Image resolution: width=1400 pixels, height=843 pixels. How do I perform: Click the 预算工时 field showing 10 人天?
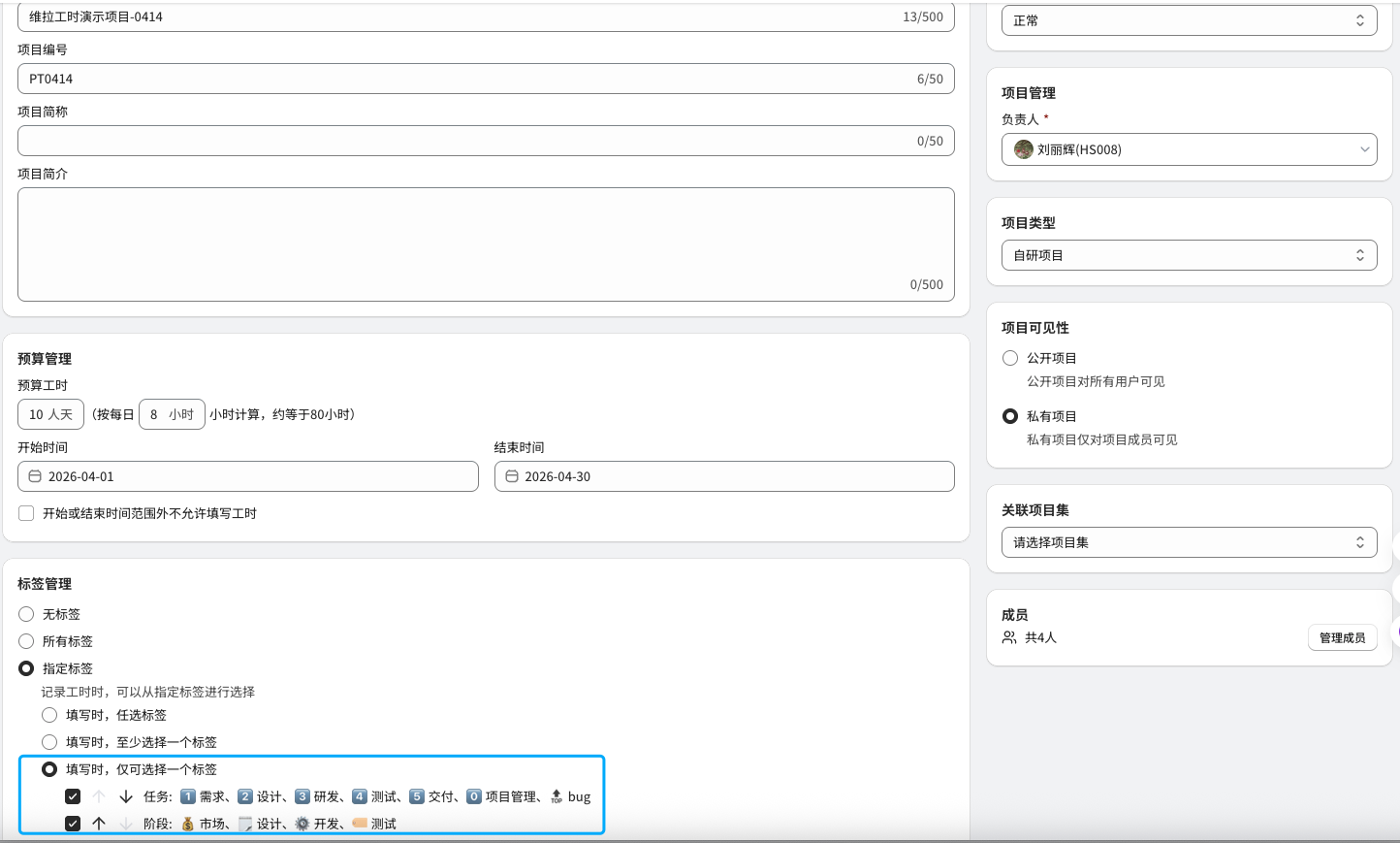coord(50,414)
